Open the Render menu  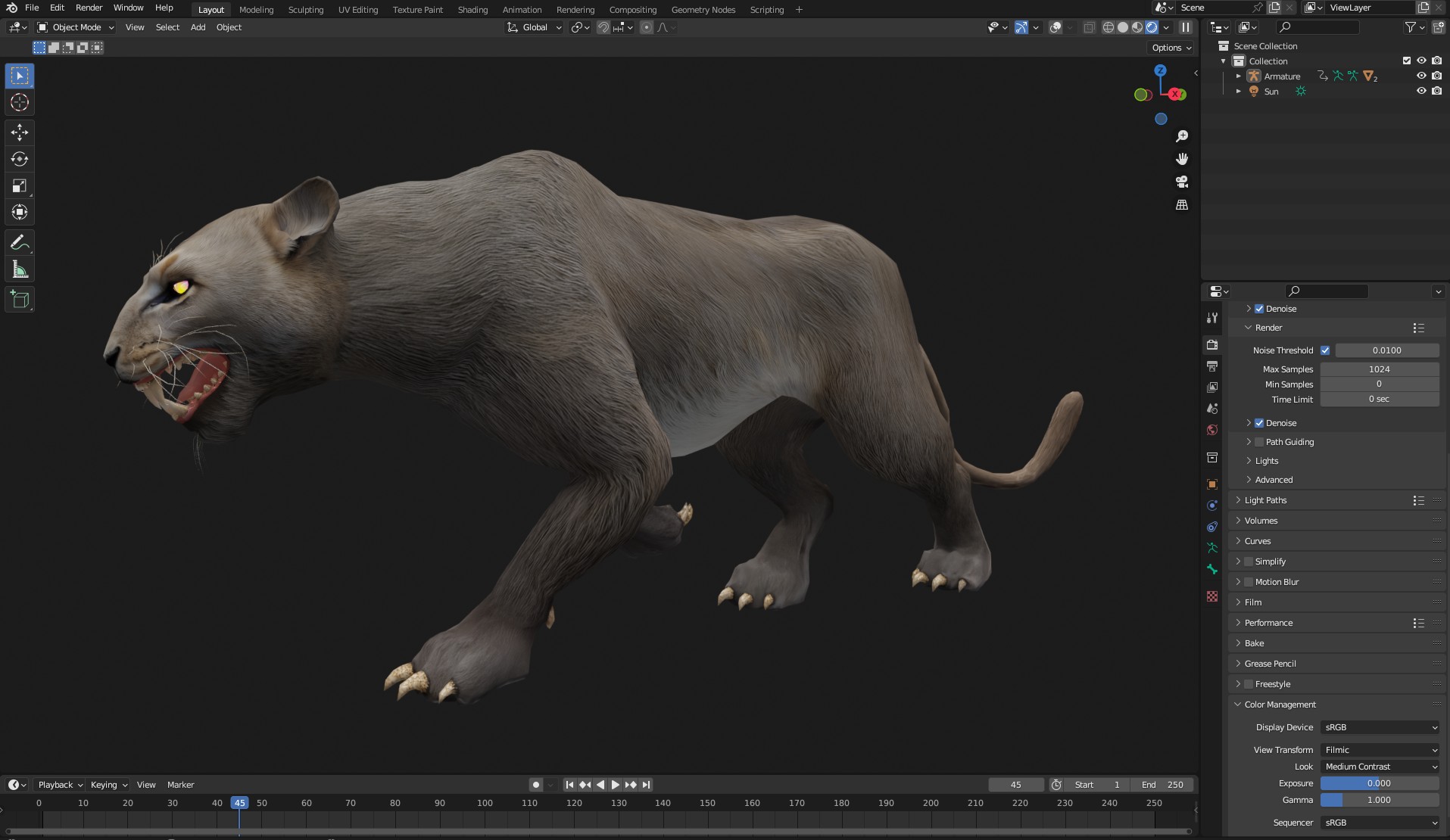(x=89, y=8)
